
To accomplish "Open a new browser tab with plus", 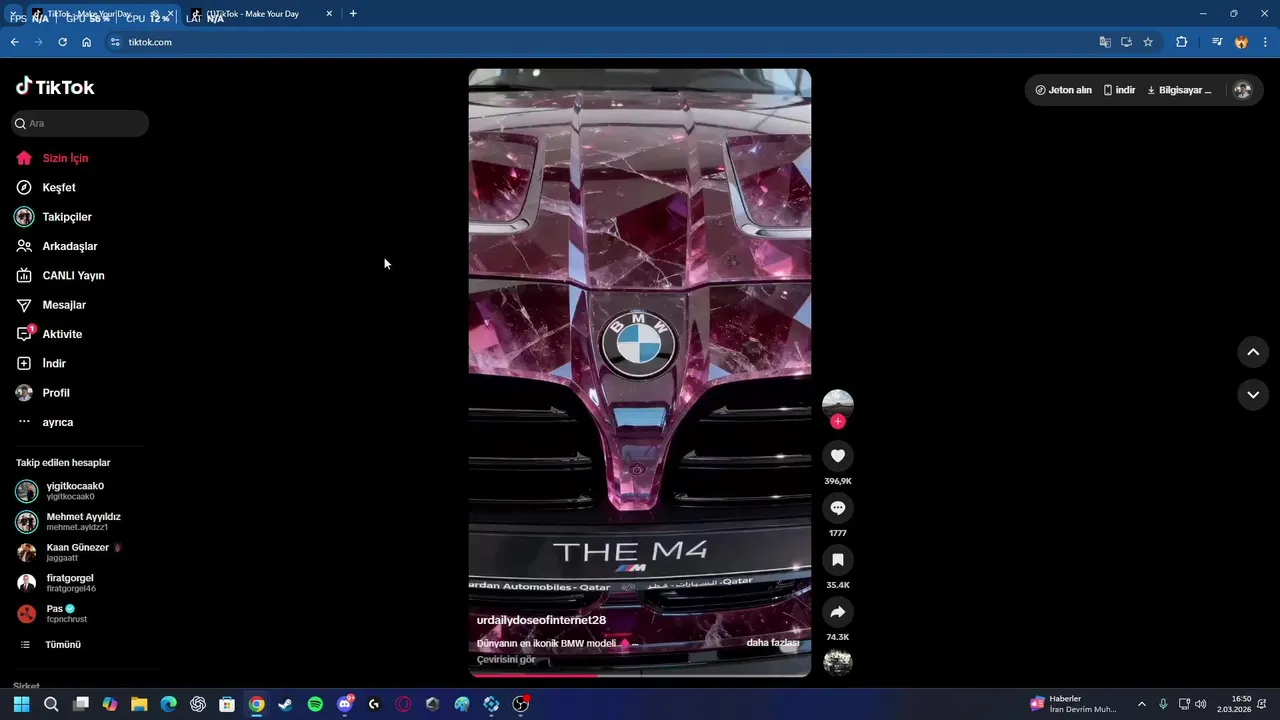I will tap(353, 14).
